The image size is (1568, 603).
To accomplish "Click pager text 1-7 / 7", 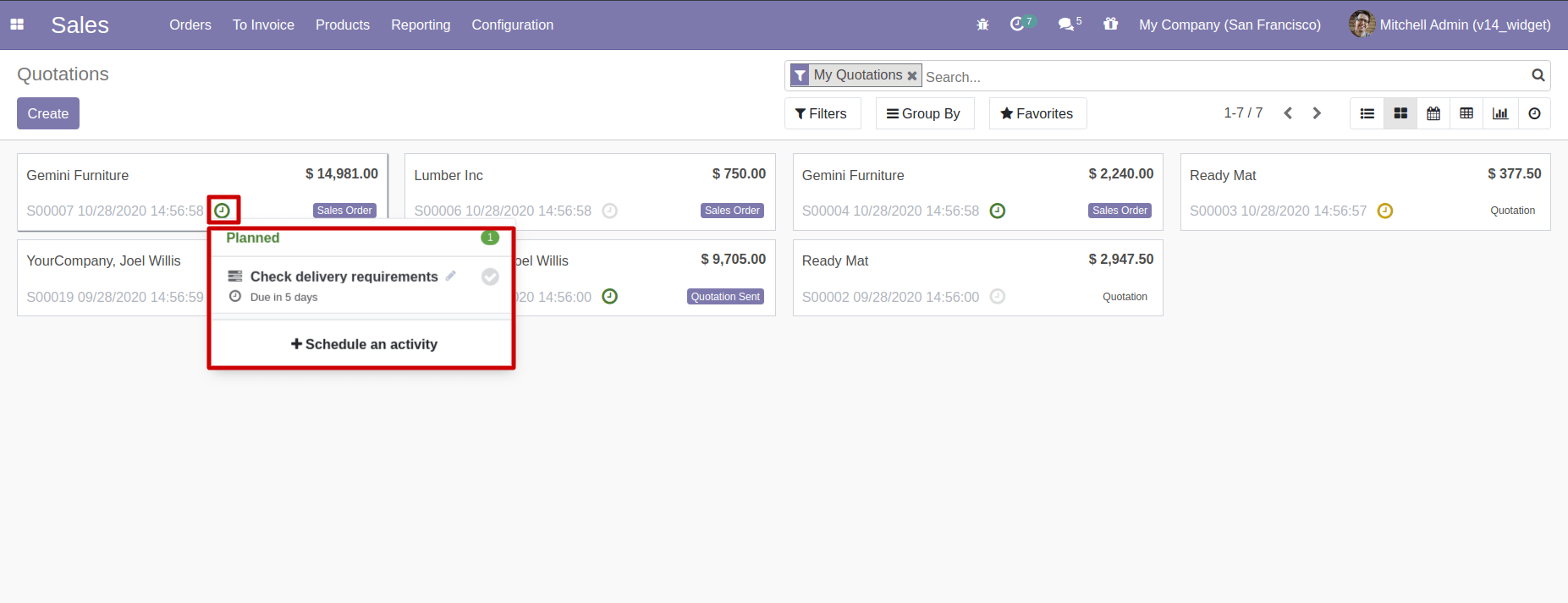I will tap(1243, 112).
